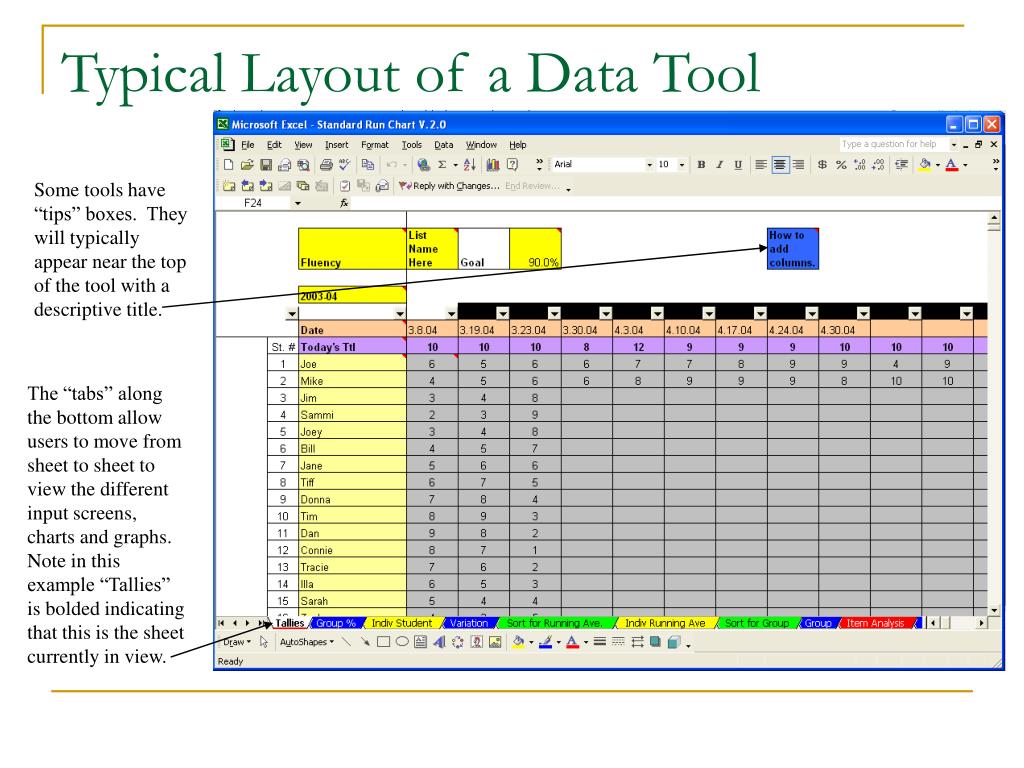Switch to the Variation sheet tab
This screenshot has width=1024, height=768.
click(469, 623)
